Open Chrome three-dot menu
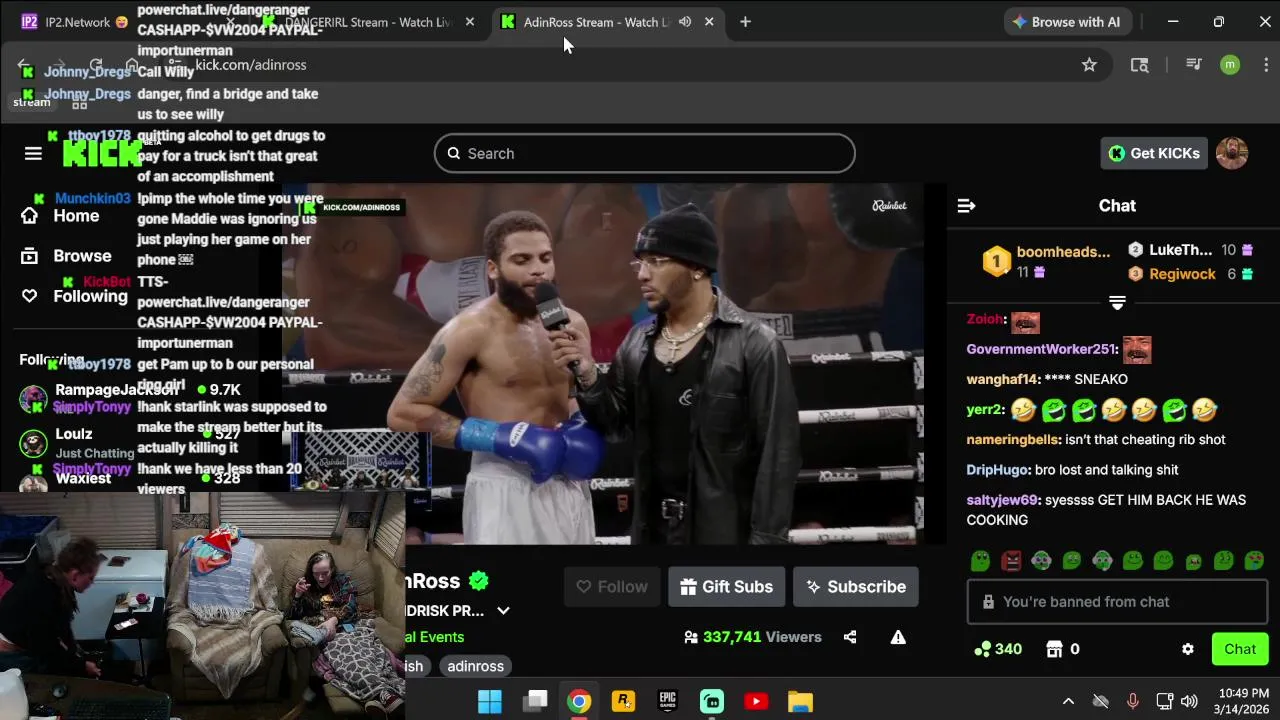1280x720 pixels. (x=1266, y=65)
